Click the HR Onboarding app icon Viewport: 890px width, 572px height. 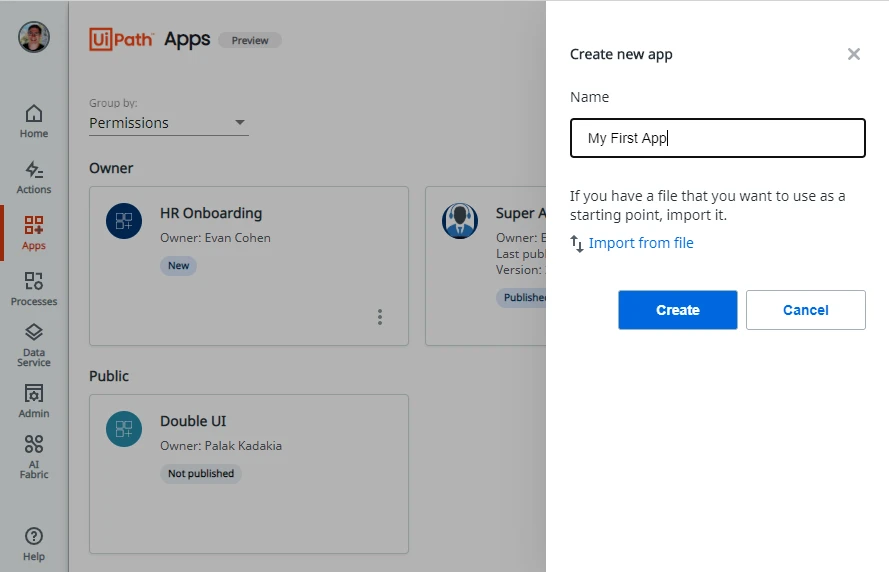coord(124,221)
